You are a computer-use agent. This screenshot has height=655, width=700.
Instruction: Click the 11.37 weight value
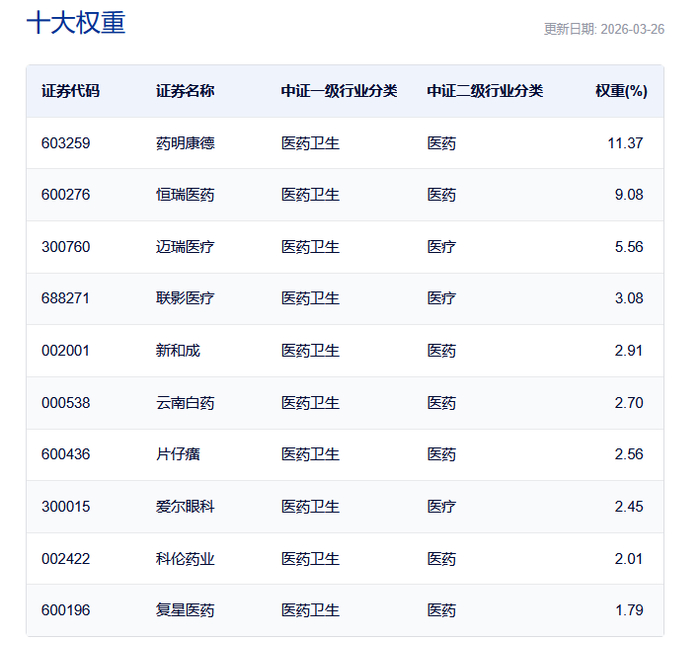click(x=625, y=143)
